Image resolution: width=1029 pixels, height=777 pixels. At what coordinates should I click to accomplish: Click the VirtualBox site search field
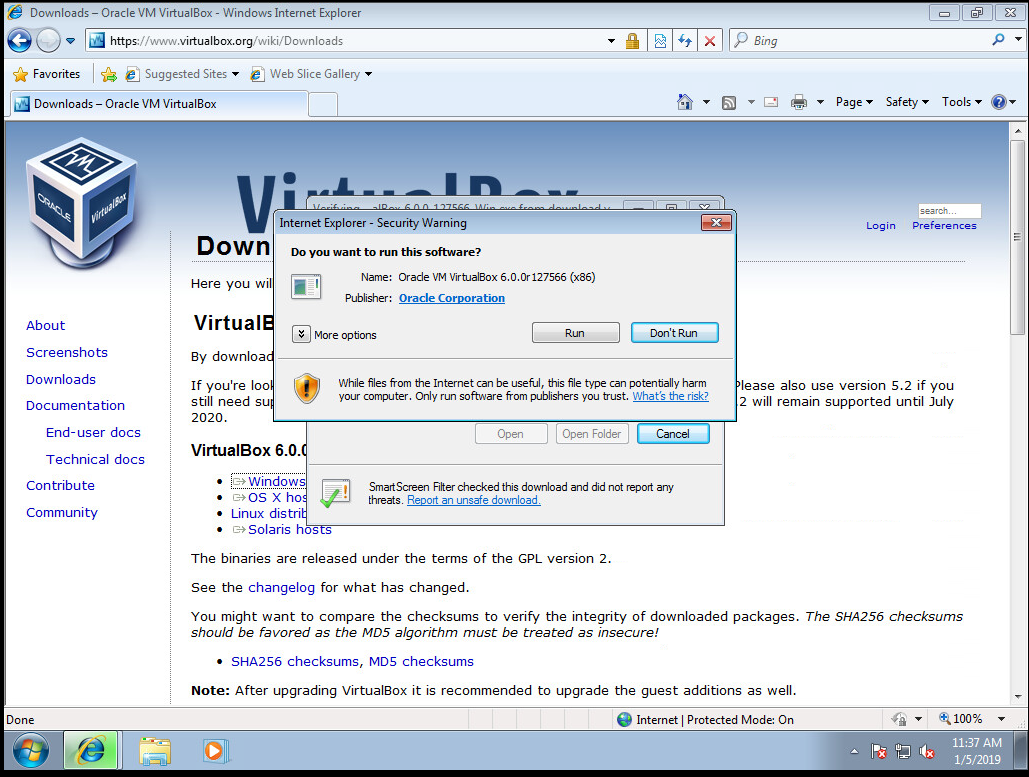[x=949, y=211]
